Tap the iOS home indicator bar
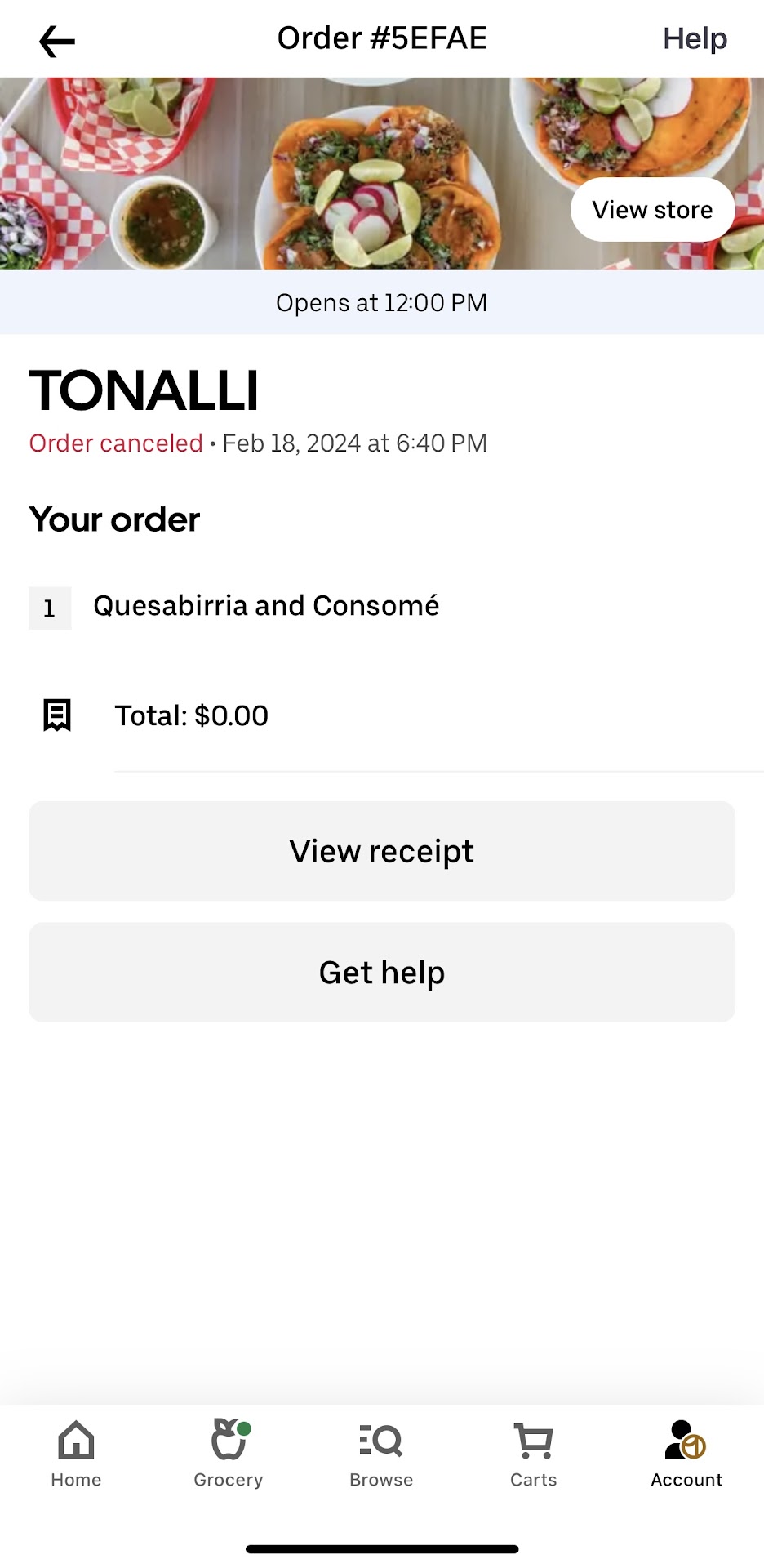Screen dimensions: 764x1568 coord(382,1549)
